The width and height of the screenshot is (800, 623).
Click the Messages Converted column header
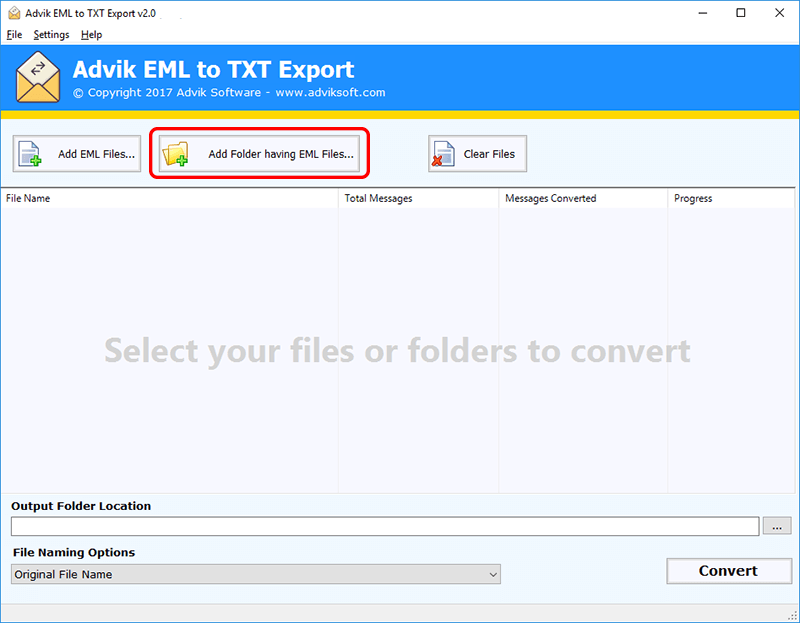[x=583, y=198]
